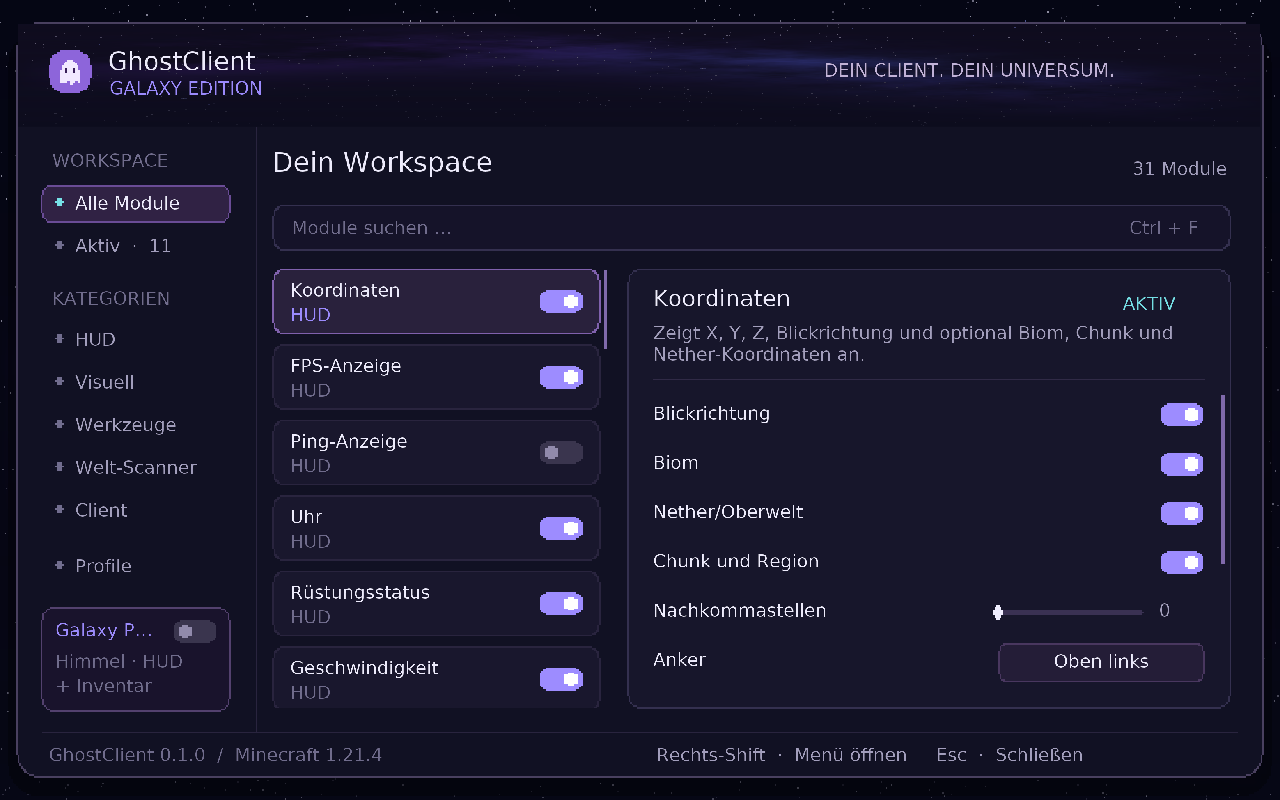Toggle the Biom option switch
Viewport: 1280px width, 800px height.
point(1181,463)
